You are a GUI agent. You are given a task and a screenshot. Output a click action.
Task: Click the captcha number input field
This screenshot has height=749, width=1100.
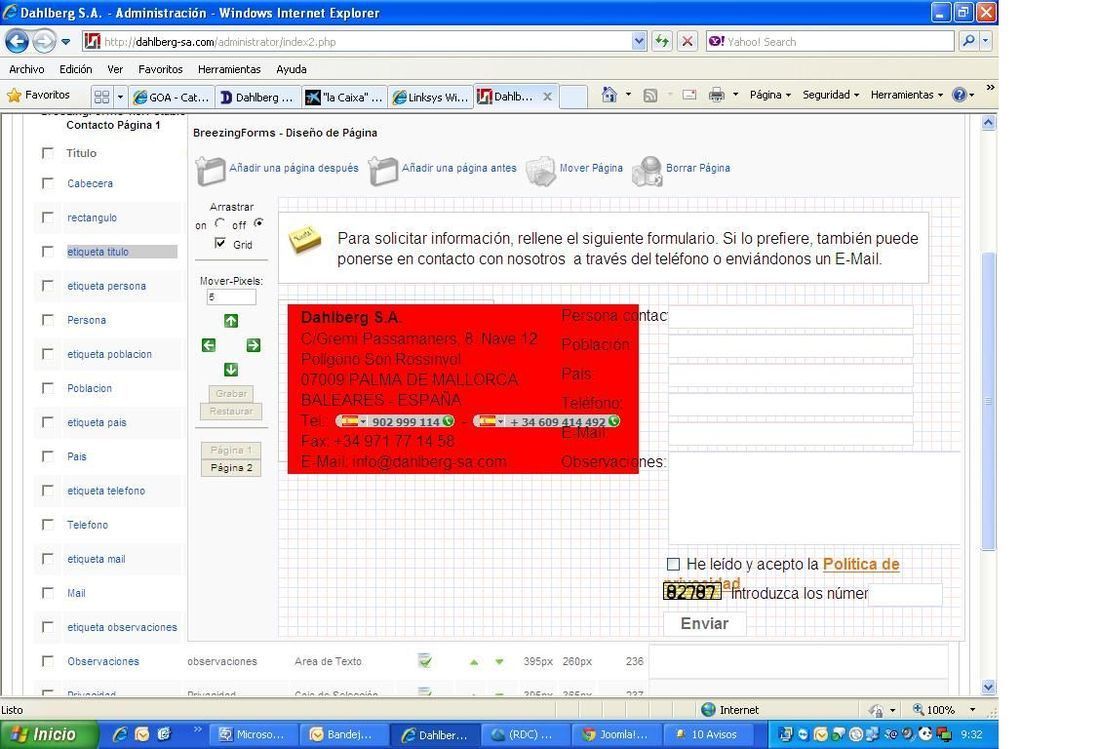click(905, 594)
